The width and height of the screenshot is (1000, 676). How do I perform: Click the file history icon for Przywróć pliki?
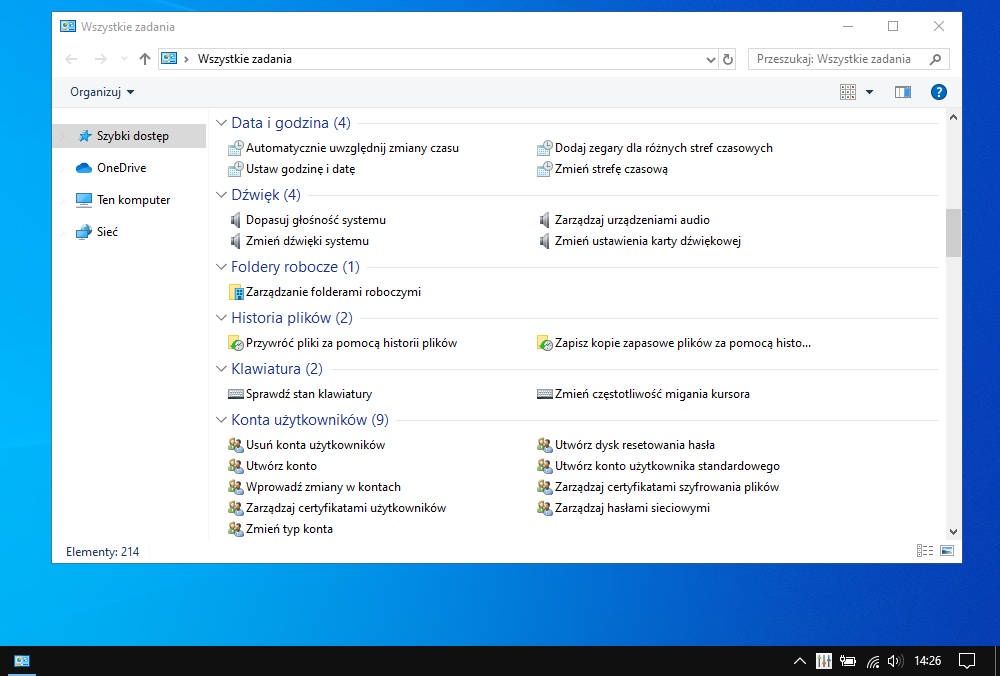(x=235, y=343)
